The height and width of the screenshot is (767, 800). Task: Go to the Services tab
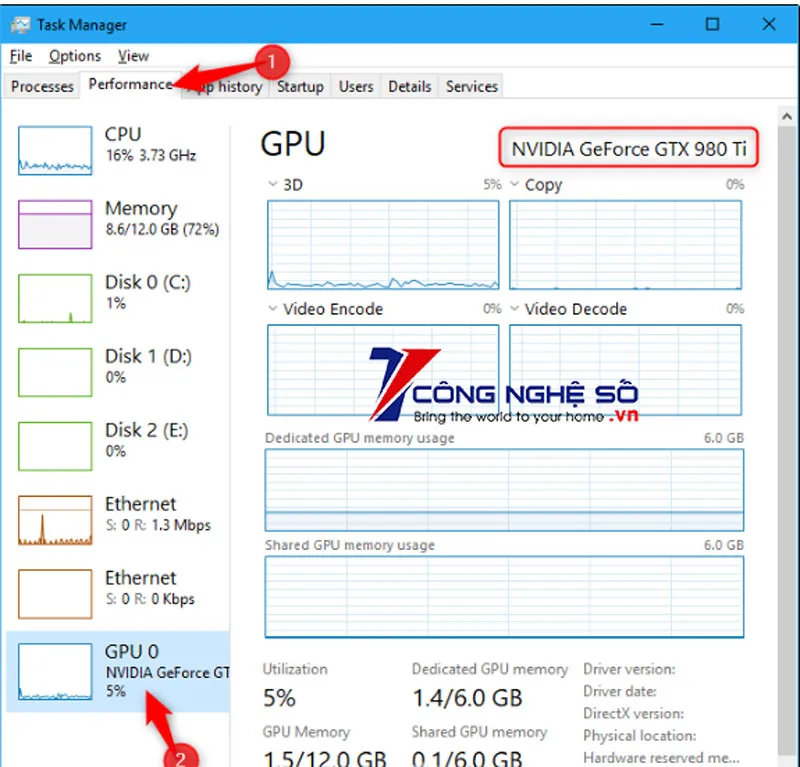point(471,87)
